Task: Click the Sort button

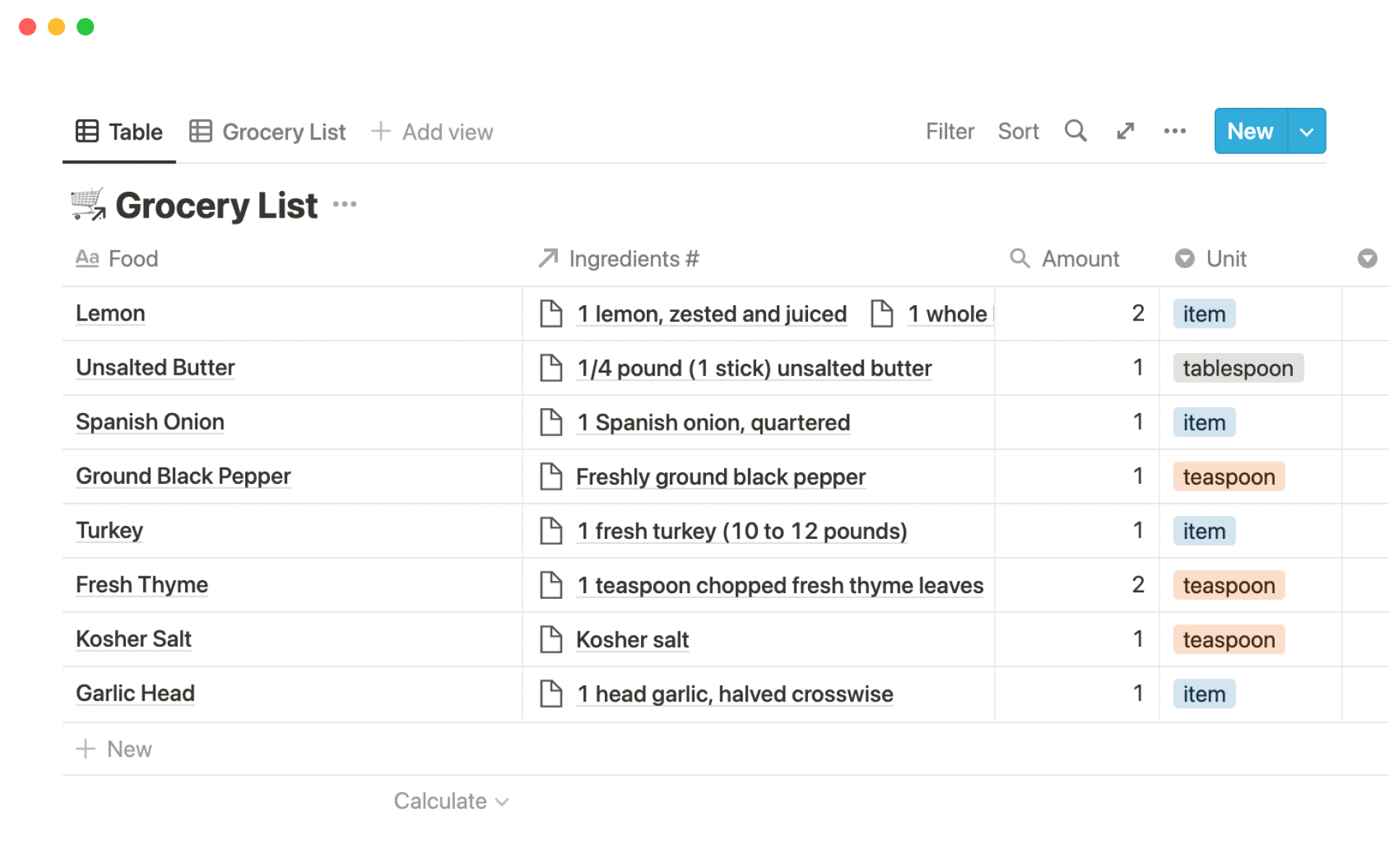Action: point(1018,132)
